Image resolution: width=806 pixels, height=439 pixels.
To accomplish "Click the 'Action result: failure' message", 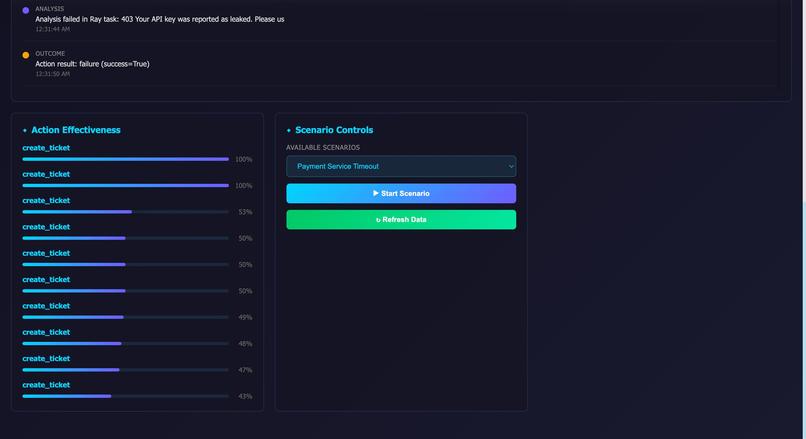I will point(93,64).
